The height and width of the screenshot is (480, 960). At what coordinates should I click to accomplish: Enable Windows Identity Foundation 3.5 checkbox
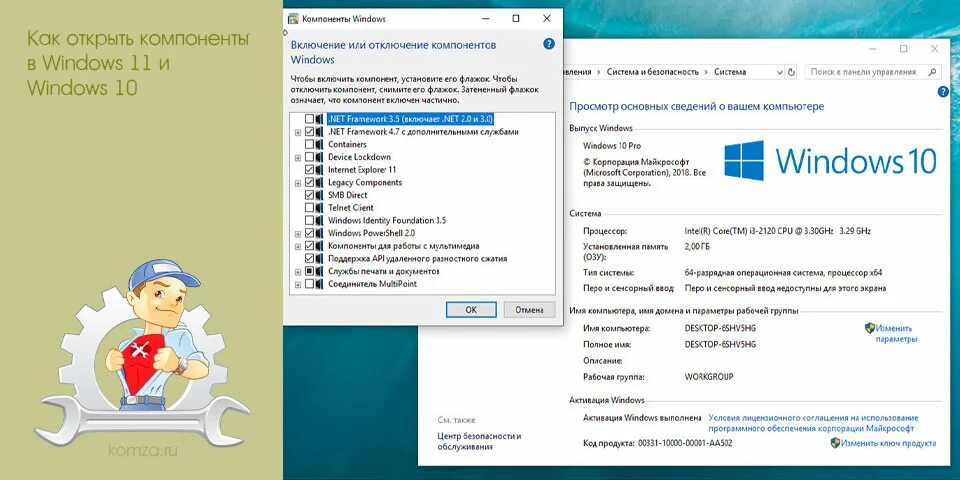309,220
